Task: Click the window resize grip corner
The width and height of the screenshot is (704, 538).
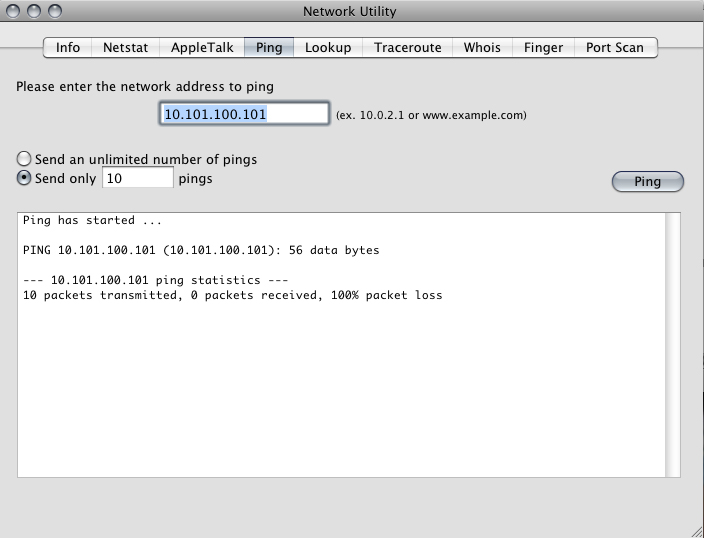Action: click(x=695, y=529)
